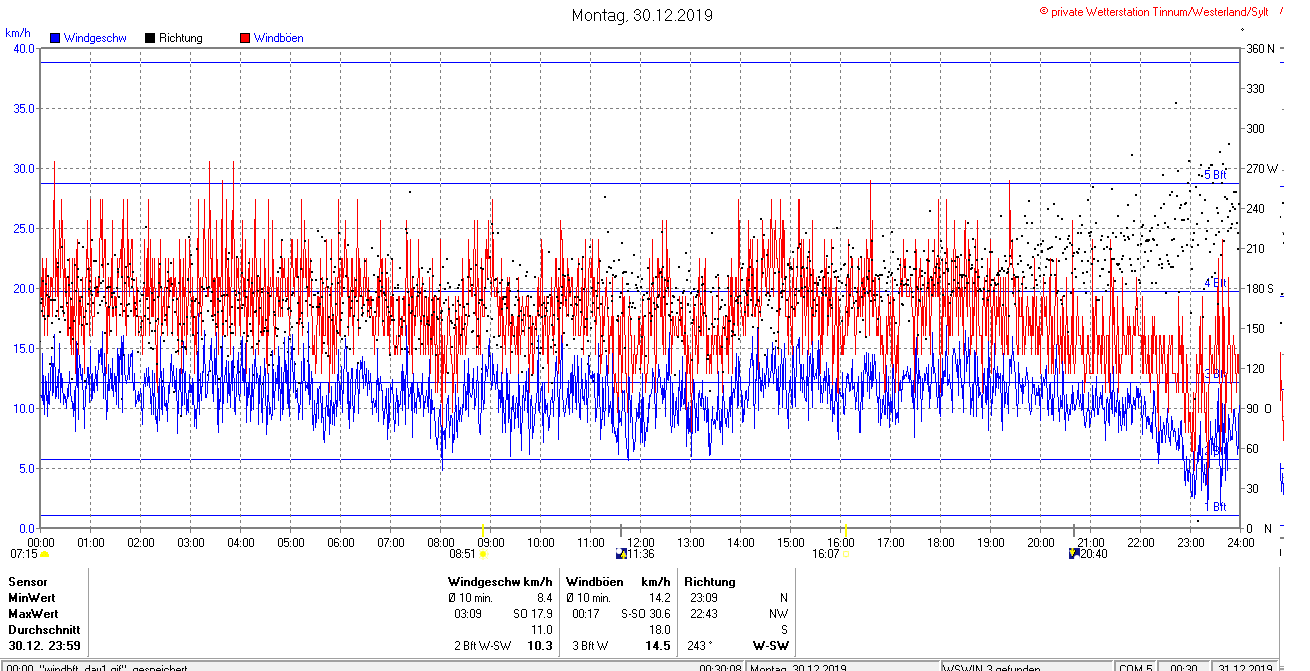The width and height of the screenshot is (1310, 671).
Task: Click the 06:00 time axis label
Action: pyautogui.click(x=340, y=542)
